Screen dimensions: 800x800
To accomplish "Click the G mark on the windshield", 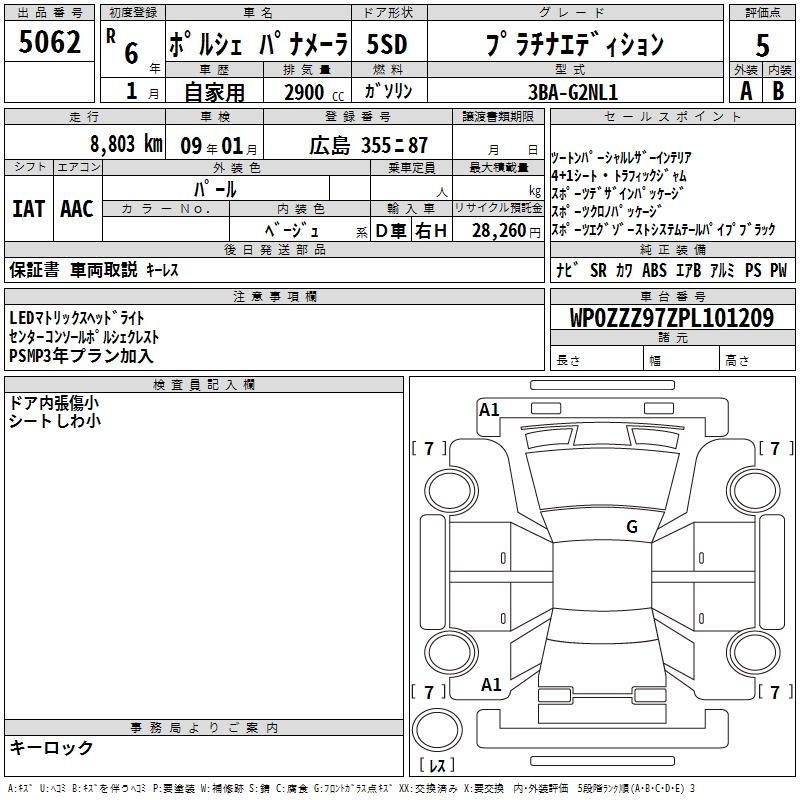I will click(x=631, y=527).
